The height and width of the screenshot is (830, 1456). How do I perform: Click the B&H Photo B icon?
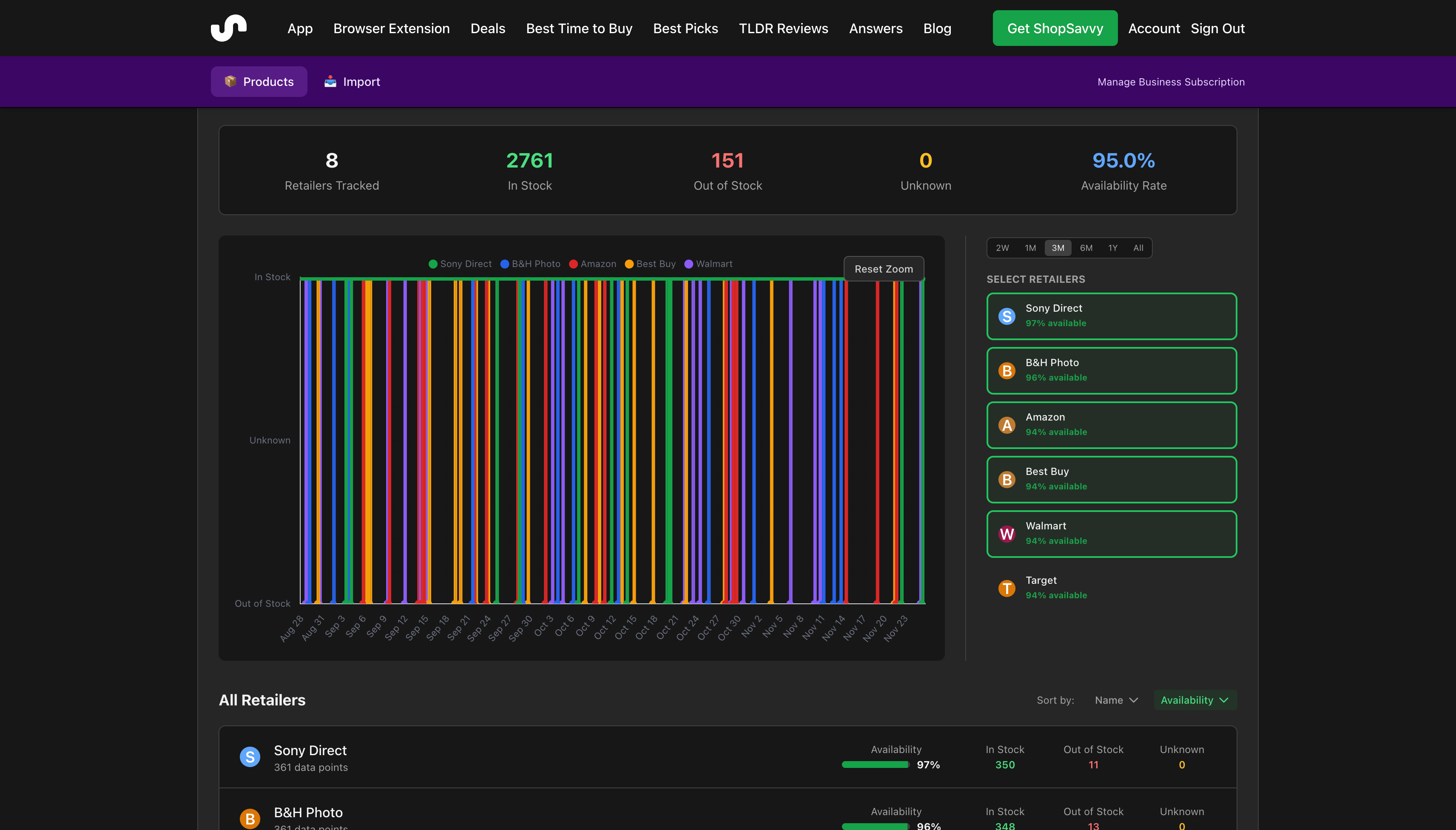click(1006, 370)
